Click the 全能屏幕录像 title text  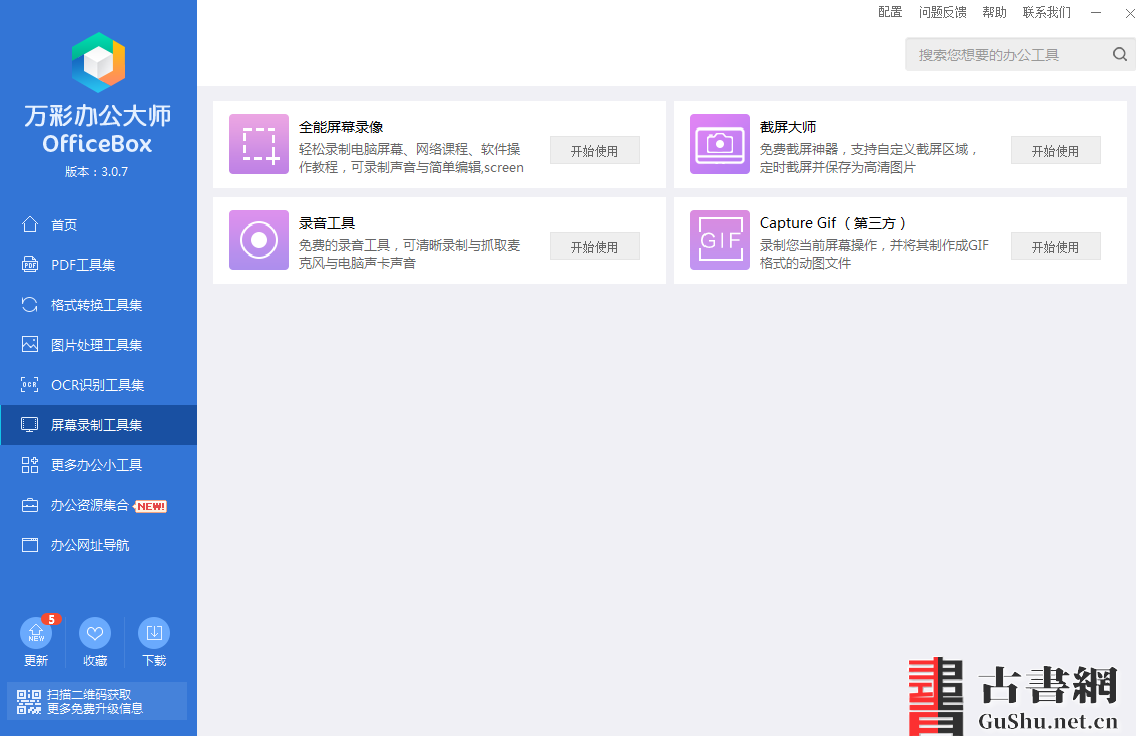click(x=341, y=127)
